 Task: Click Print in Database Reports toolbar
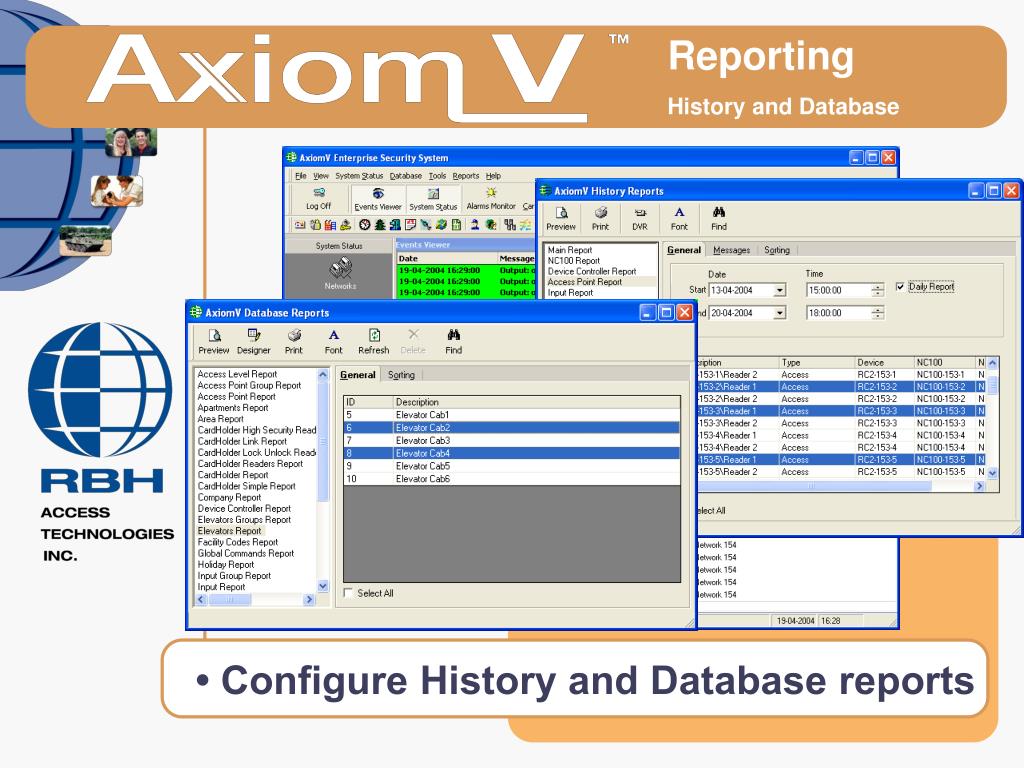point(294,342)
